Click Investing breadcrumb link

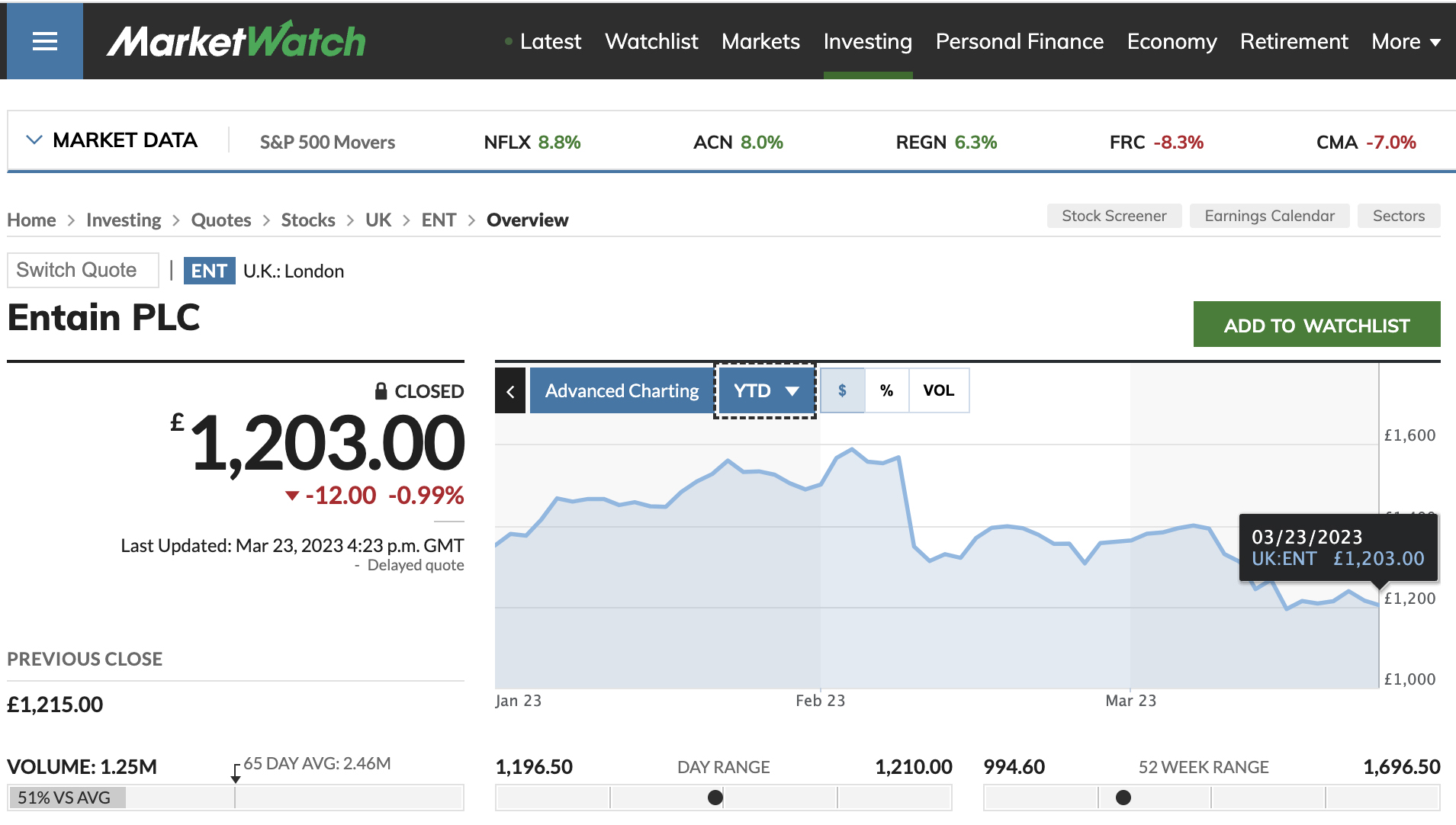click(124, 220)
